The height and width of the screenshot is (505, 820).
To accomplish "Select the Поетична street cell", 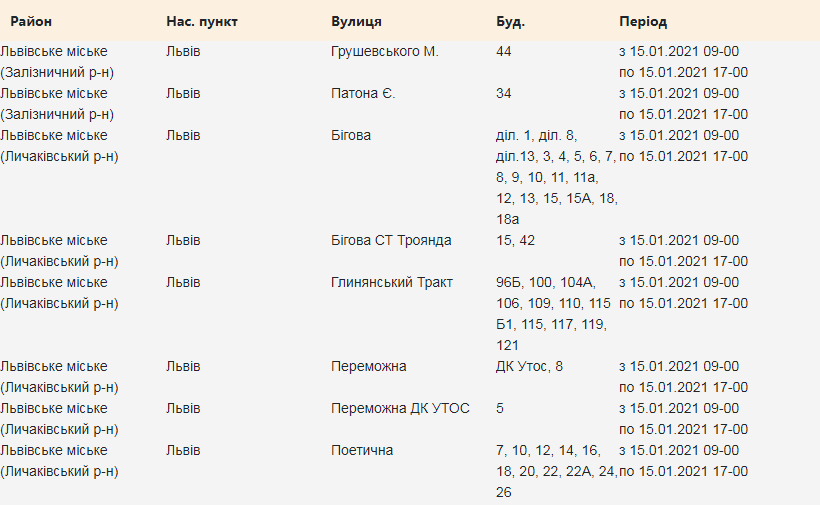I will point(362,450).
